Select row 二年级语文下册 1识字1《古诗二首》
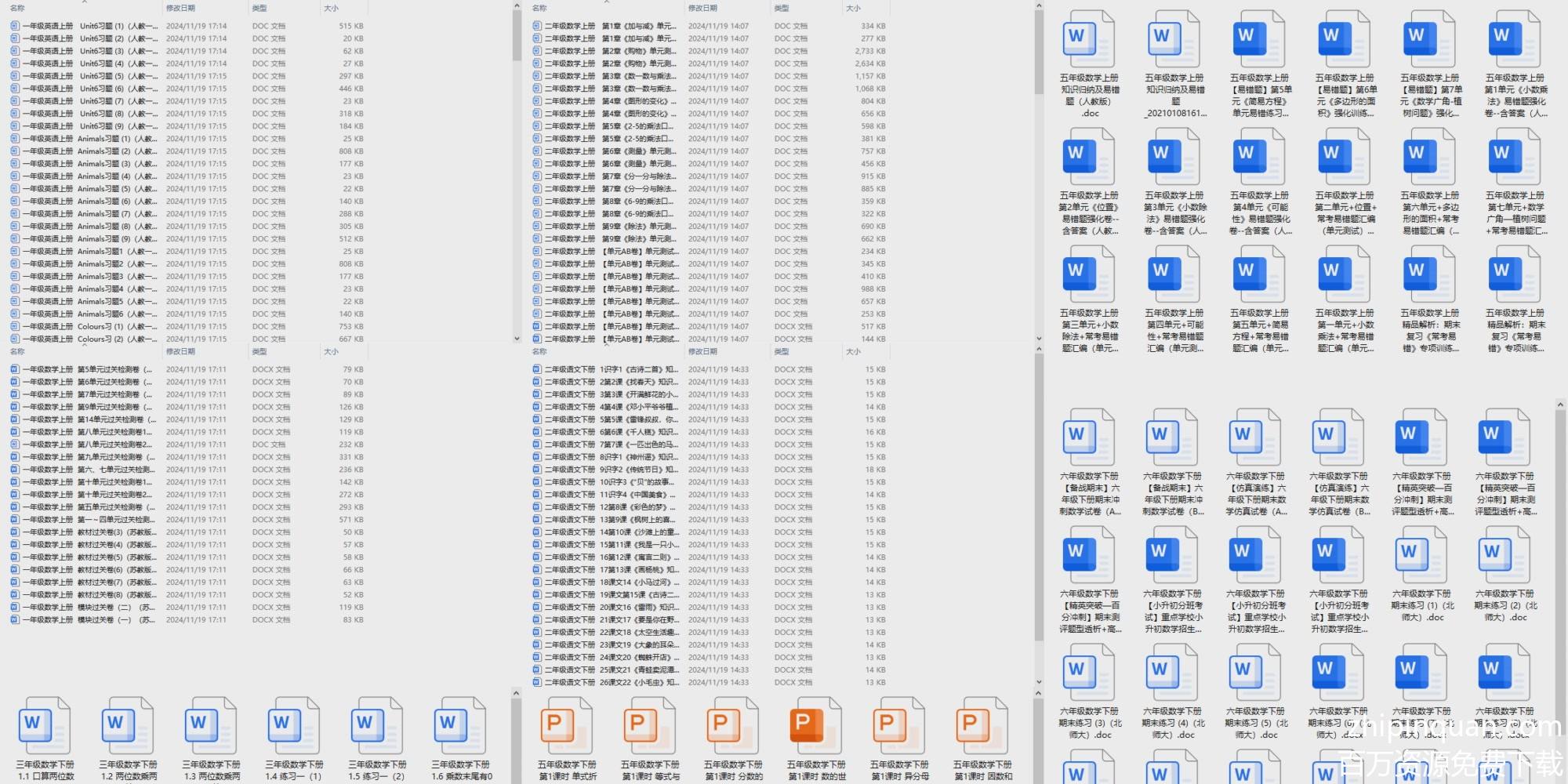The height and width of the screenshot is (784, 1568). coord(612,369)
